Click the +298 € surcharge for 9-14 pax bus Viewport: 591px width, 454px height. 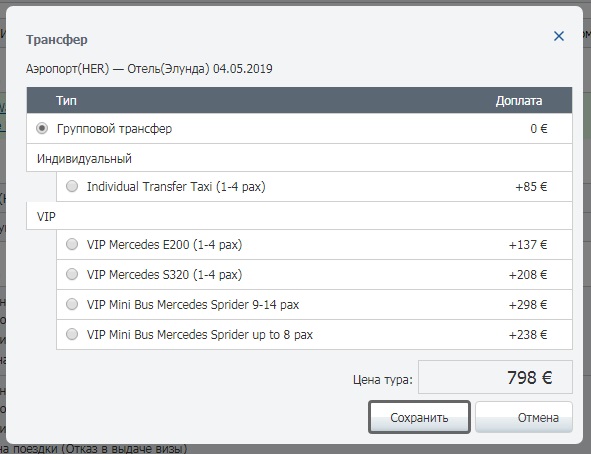528,304
